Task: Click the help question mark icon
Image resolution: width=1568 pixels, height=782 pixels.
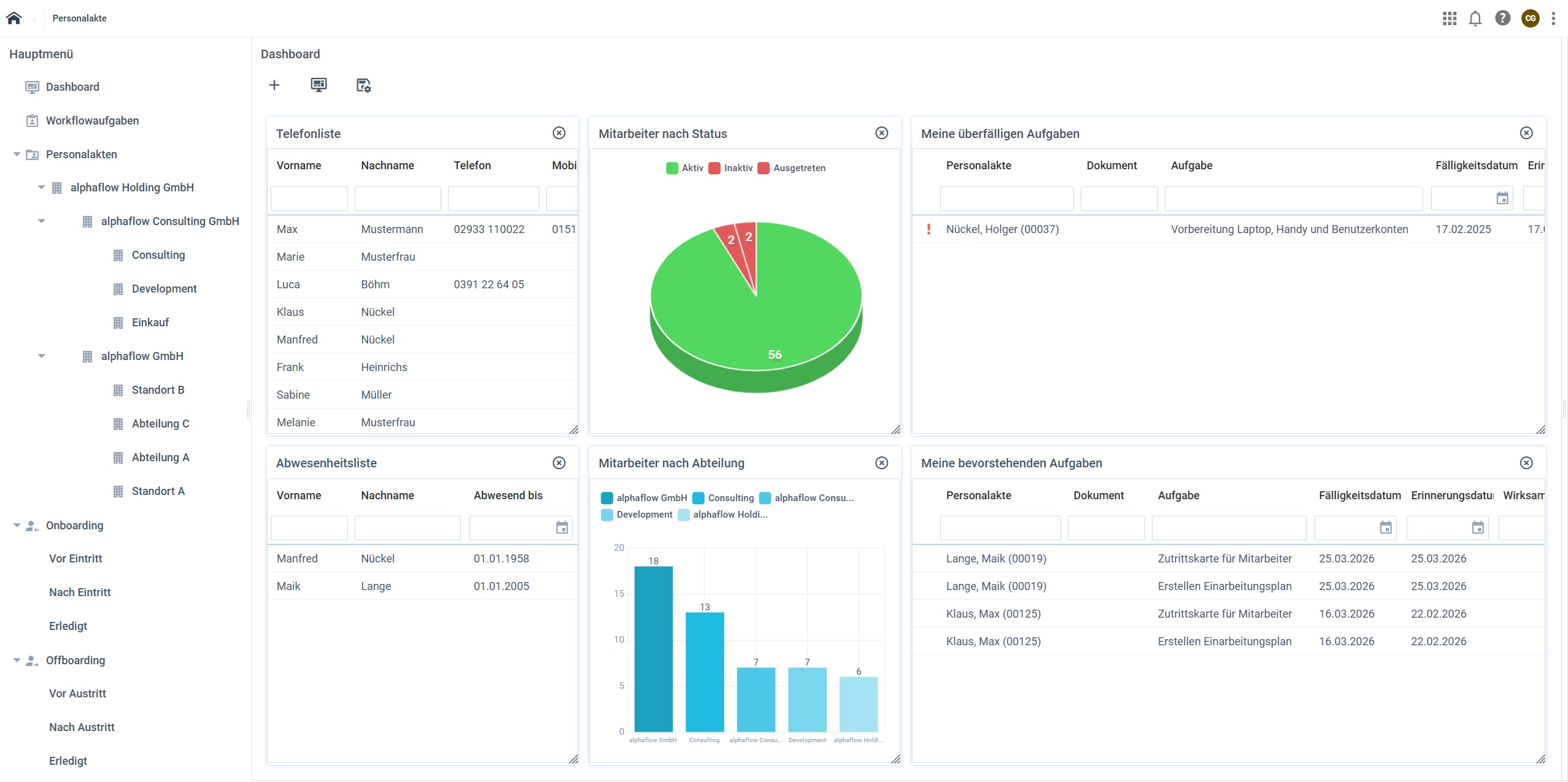Action: pyautogui.click(x=1502, y=18)
